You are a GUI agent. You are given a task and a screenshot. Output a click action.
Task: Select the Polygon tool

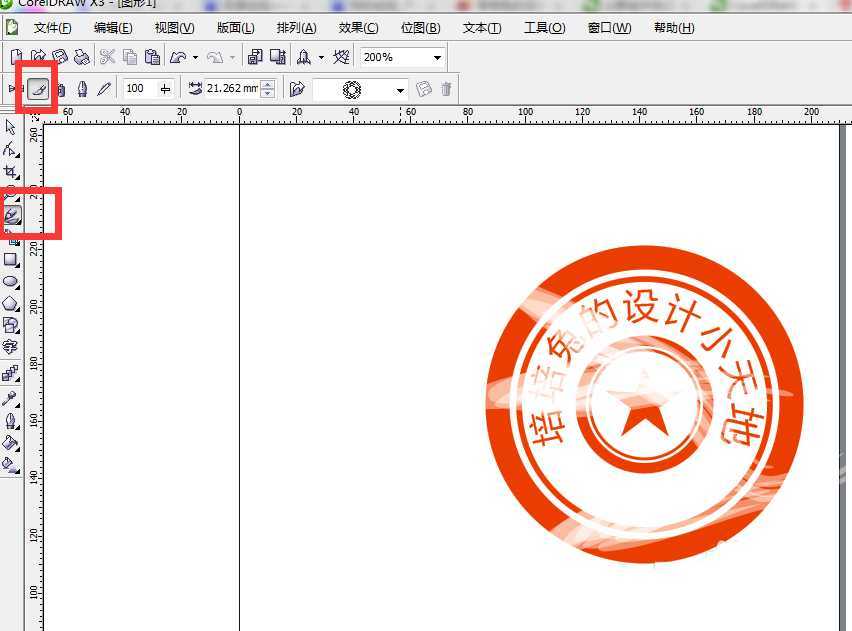11,304
